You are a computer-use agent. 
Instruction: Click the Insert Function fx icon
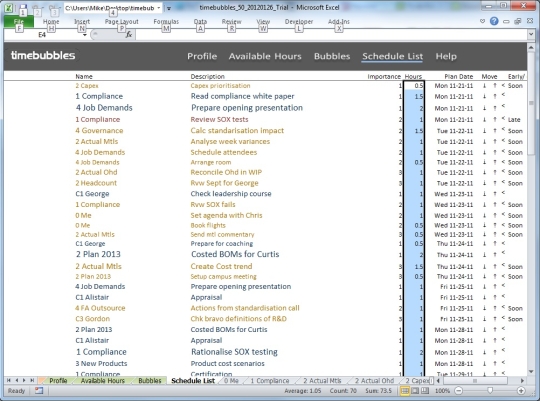(129, 34)
